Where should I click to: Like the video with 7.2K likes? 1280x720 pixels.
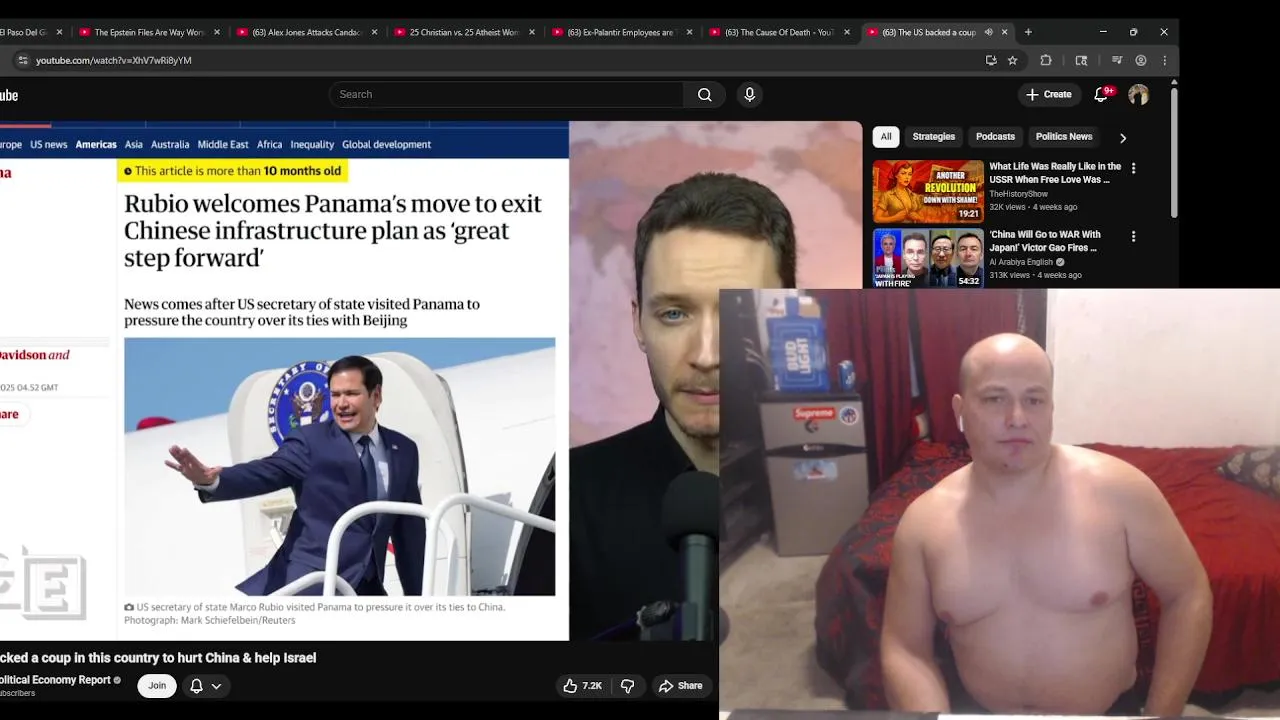[x=582, y=686]
